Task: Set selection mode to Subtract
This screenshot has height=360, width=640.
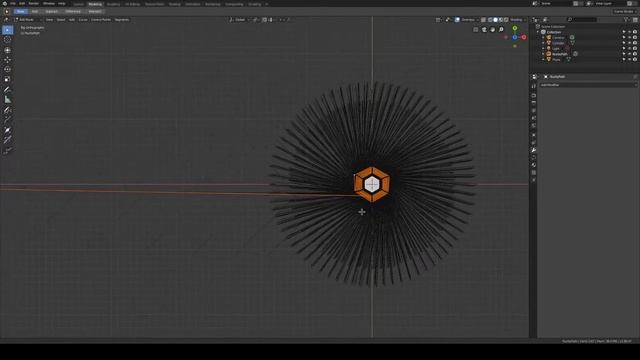Action: pos(51,11)
